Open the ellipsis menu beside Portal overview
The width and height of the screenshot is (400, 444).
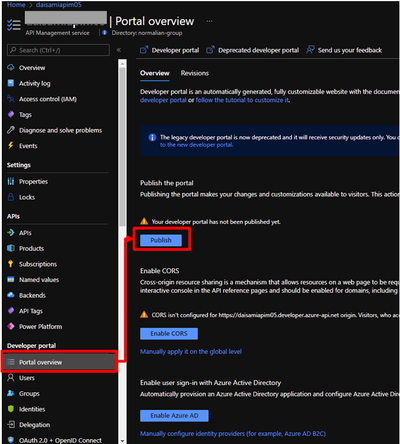tap(209, 21)
